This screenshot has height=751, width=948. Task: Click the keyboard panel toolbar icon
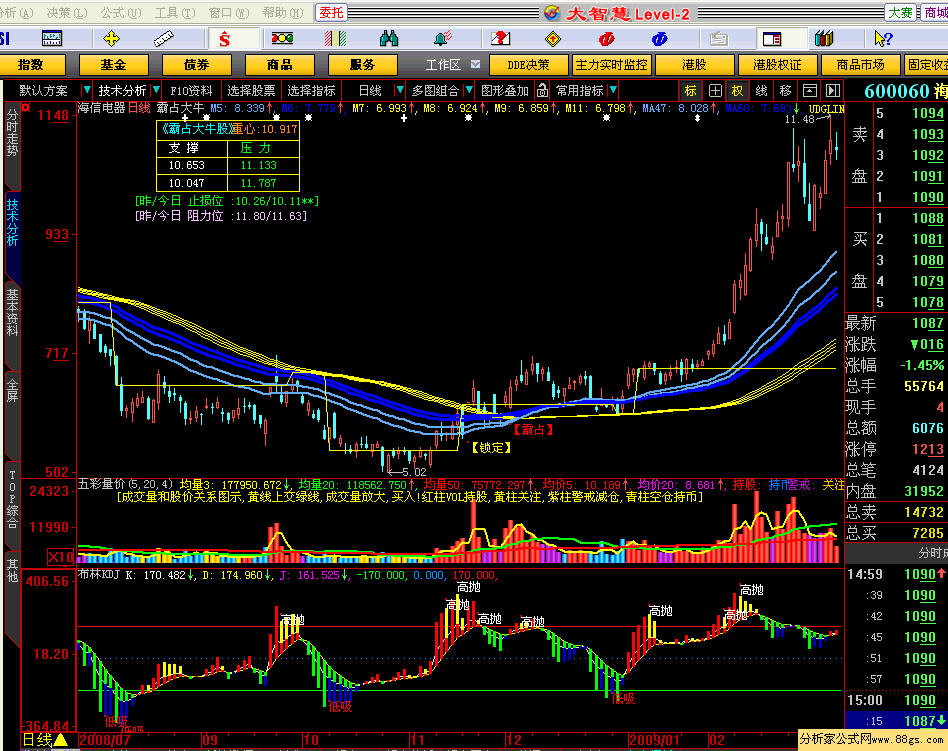pyautogui.click(x=51, y=39)
